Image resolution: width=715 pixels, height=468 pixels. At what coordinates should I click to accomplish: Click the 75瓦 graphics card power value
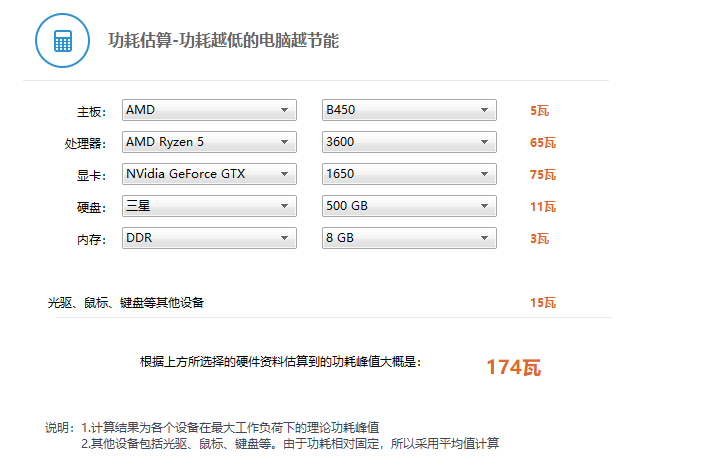coord(542,175)
